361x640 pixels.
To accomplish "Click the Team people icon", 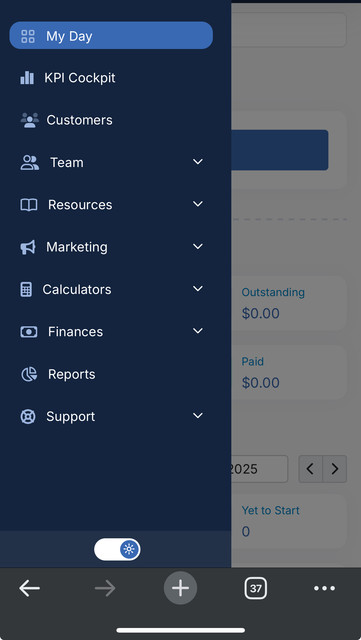I will pos(29,162).
